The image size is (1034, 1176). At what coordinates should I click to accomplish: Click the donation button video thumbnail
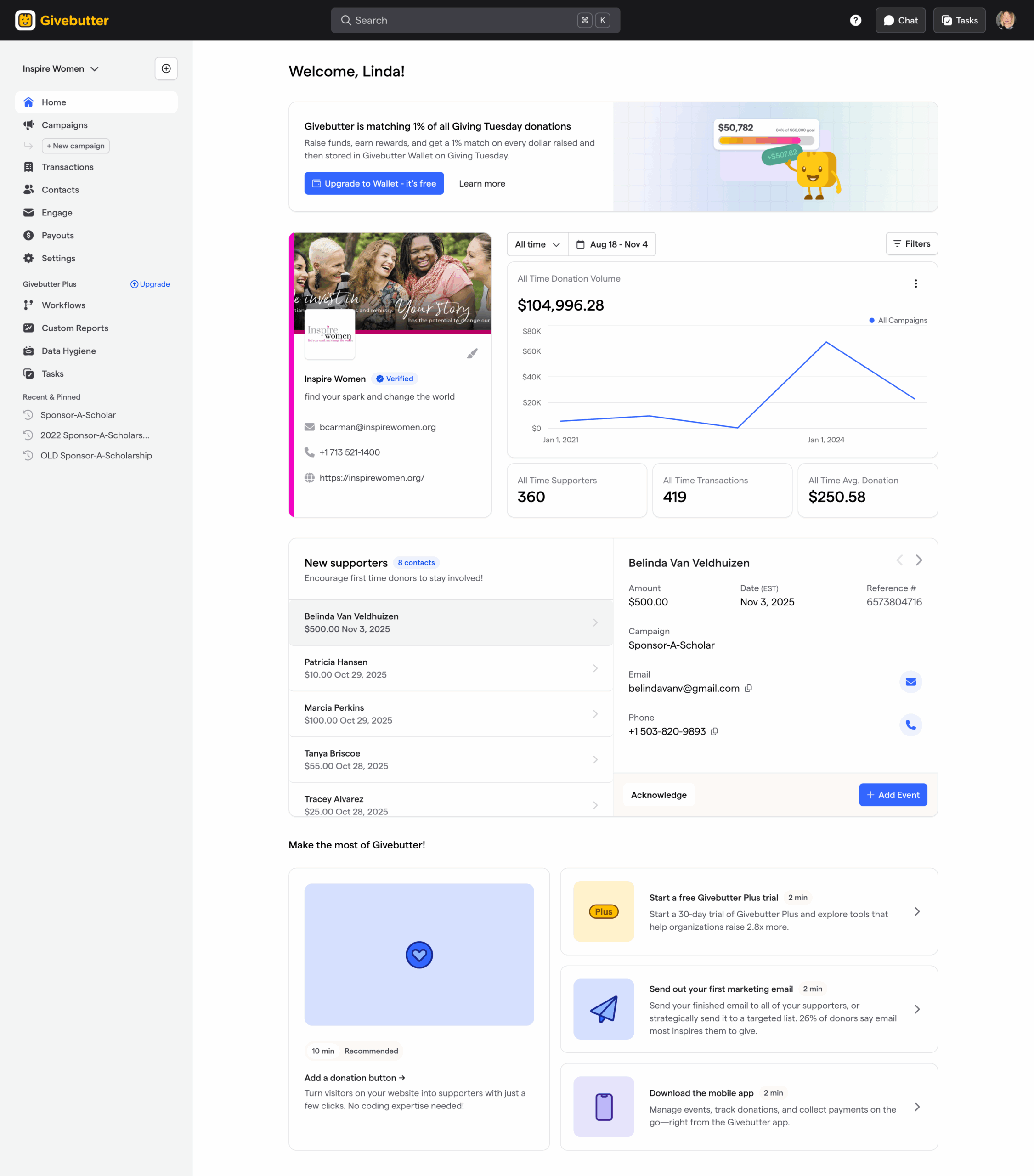point(418,955)
